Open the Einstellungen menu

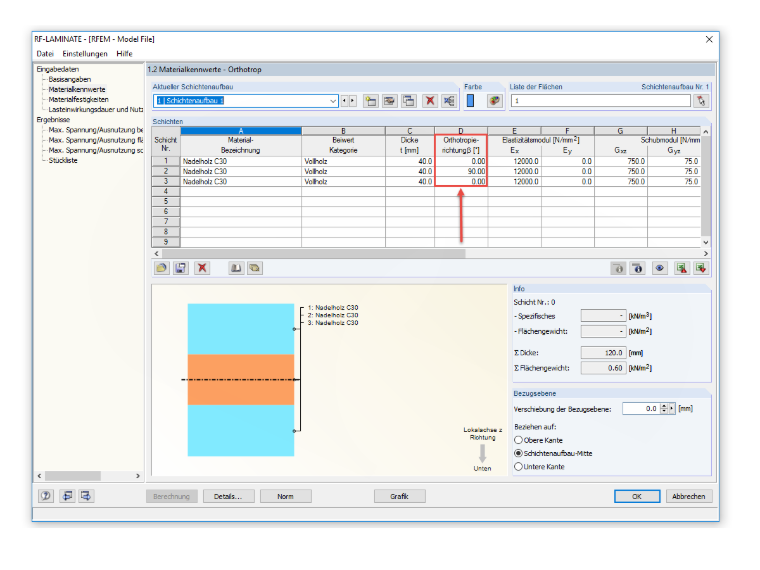pyautogui.click(x=85, y=53)
